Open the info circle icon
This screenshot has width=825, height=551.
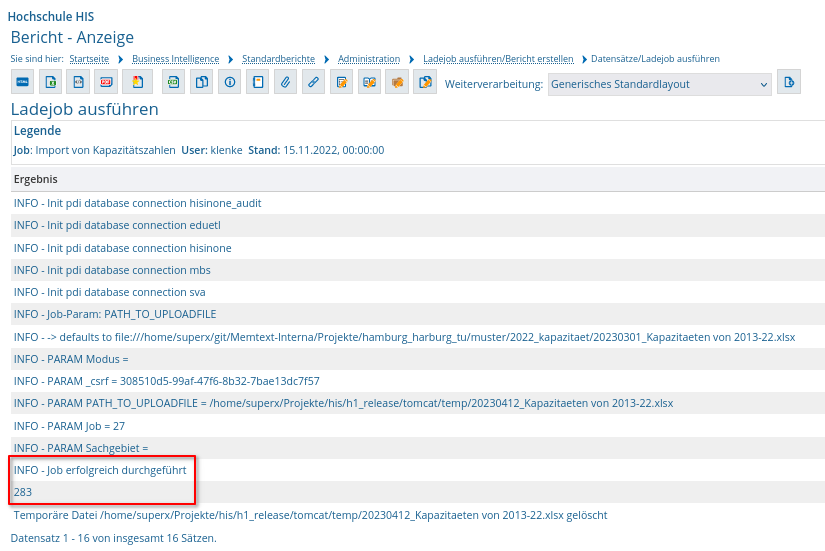(x=229, y=82)
